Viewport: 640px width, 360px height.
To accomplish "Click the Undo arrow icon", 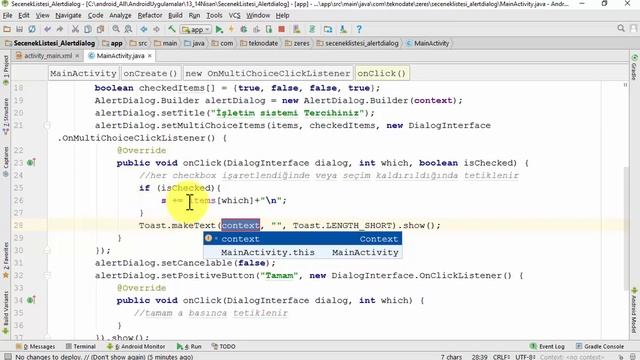I will coord(47,29).
